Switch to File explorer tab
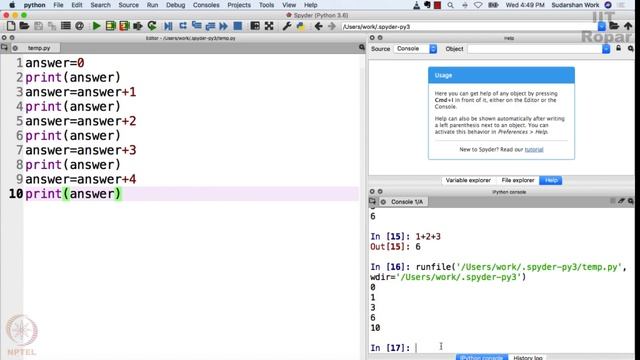 [x=518, y=180]
